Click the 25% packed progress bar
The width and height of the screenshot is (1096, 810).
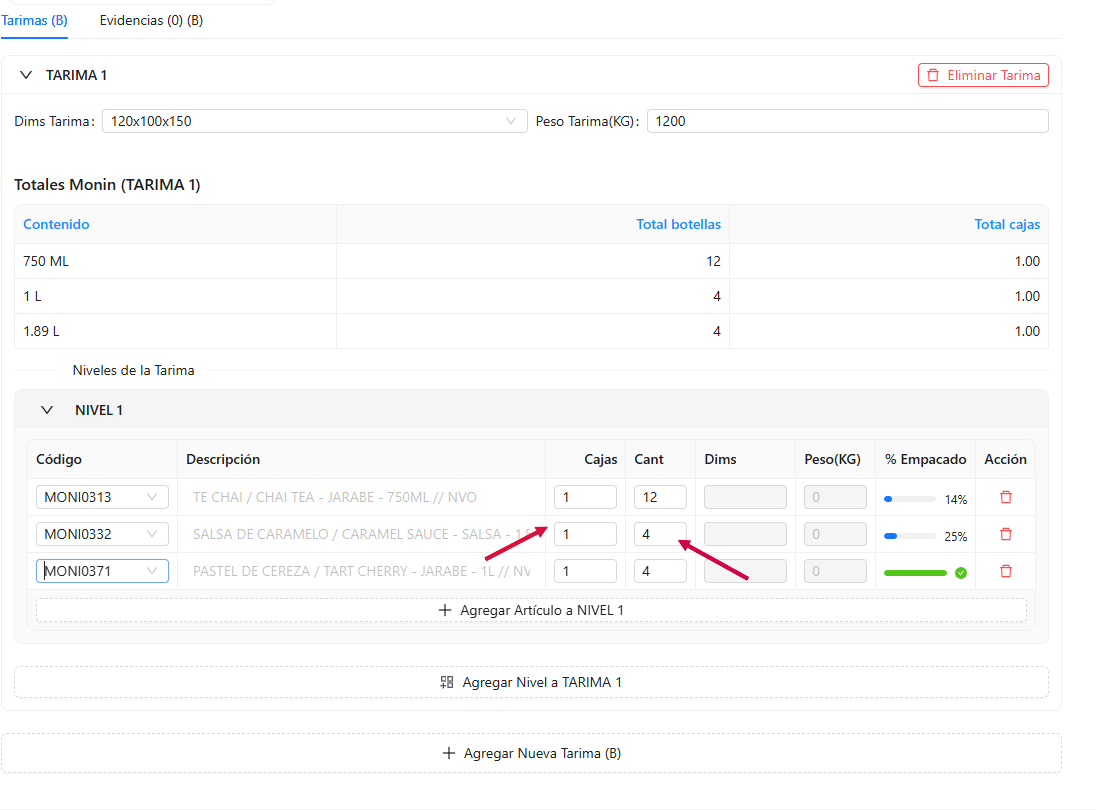[x=910, y=536]
